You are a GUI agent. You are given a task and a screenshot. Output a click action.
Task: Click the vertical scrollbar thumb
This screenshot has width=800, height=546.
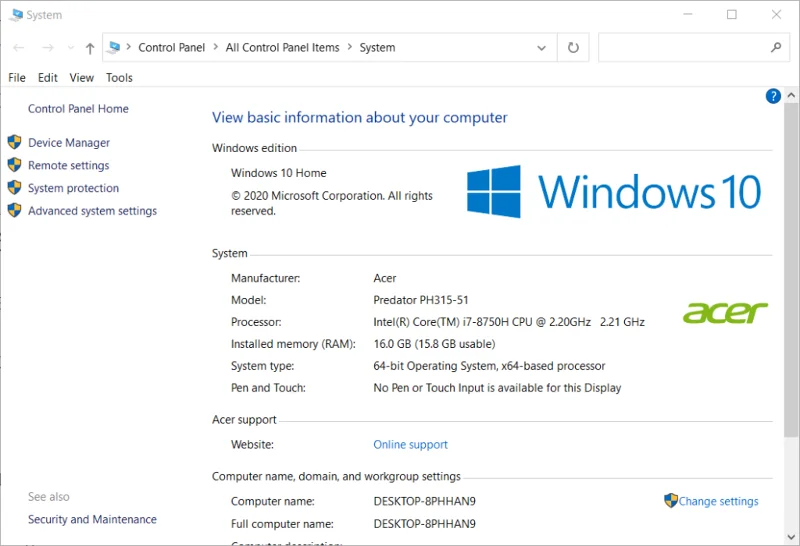pos(791,269)
